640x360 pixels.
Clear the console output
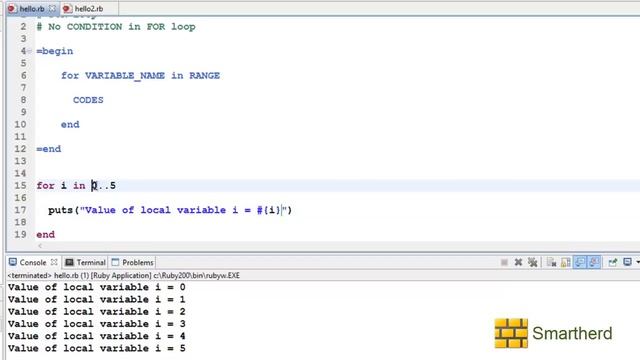(551, 262)
